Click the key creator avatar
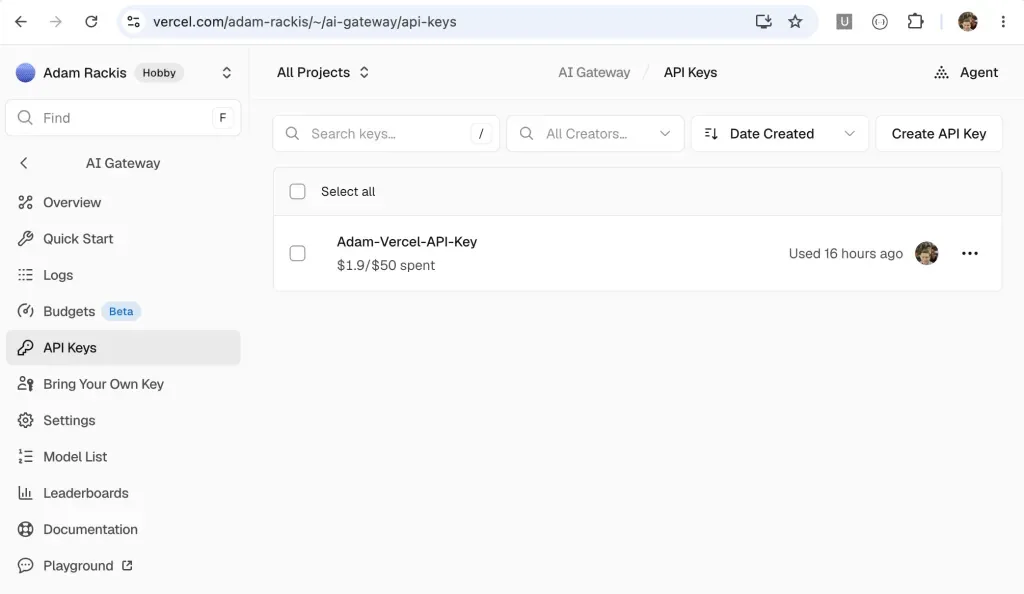Image resolution: width=1024 pixels, height=594 pixels. [x=926, y=253]
